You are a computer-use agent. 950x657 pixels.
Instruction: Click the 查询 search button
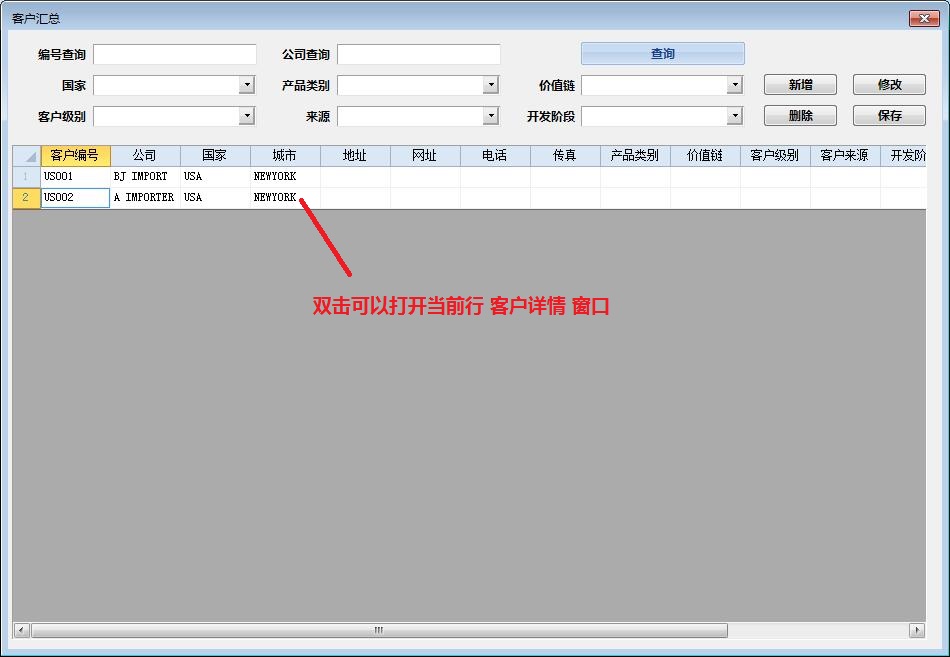pos(662,54)
